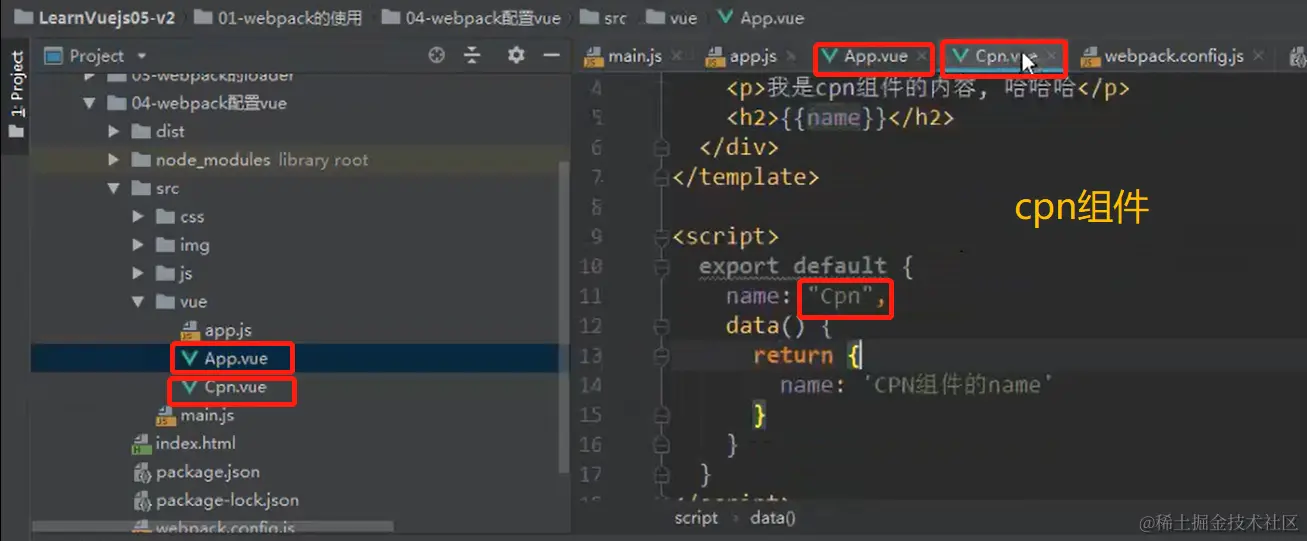This screenshot has width=1307, height=541.
Task: Hide the Project panel with minimize icon
Action: [x=551, y=56]
